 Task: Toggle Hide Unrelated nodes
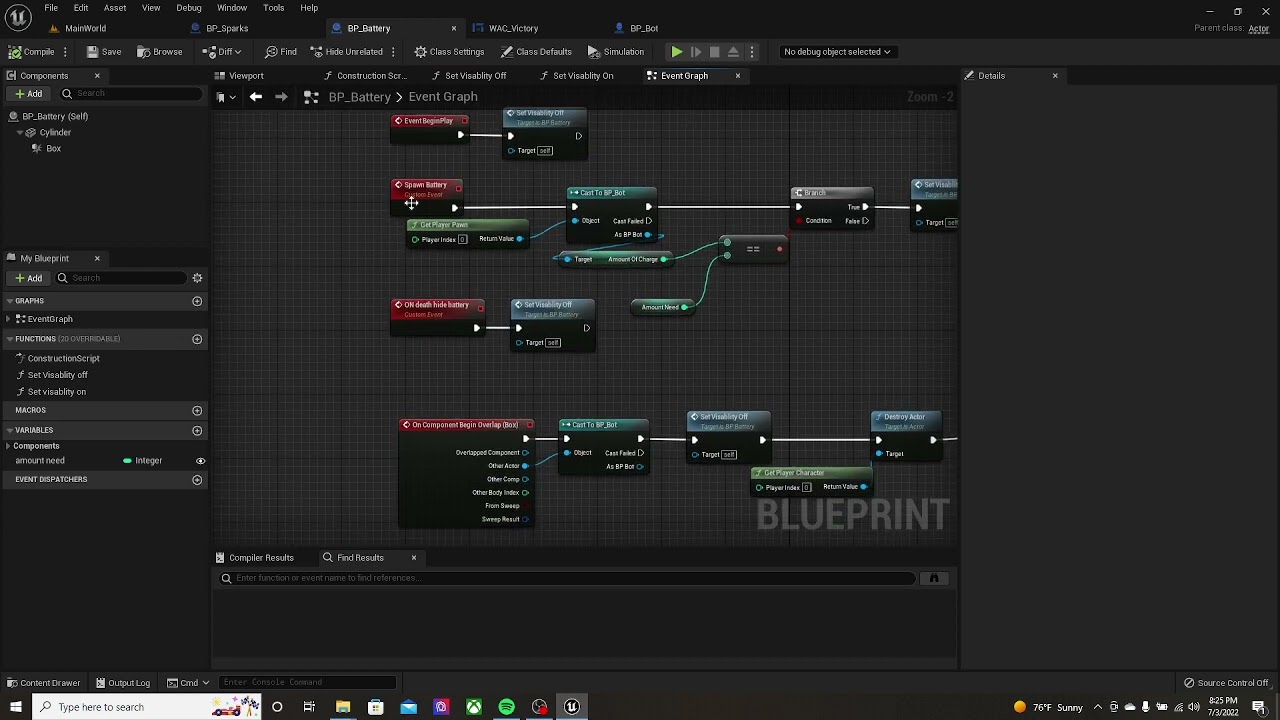347,52
